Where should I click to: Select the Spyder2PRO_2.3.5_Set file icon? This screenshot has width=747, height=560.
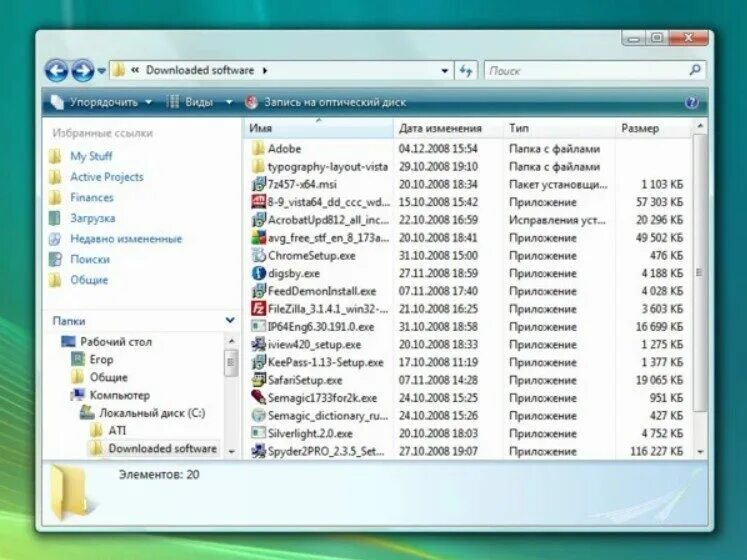point(258,451)
